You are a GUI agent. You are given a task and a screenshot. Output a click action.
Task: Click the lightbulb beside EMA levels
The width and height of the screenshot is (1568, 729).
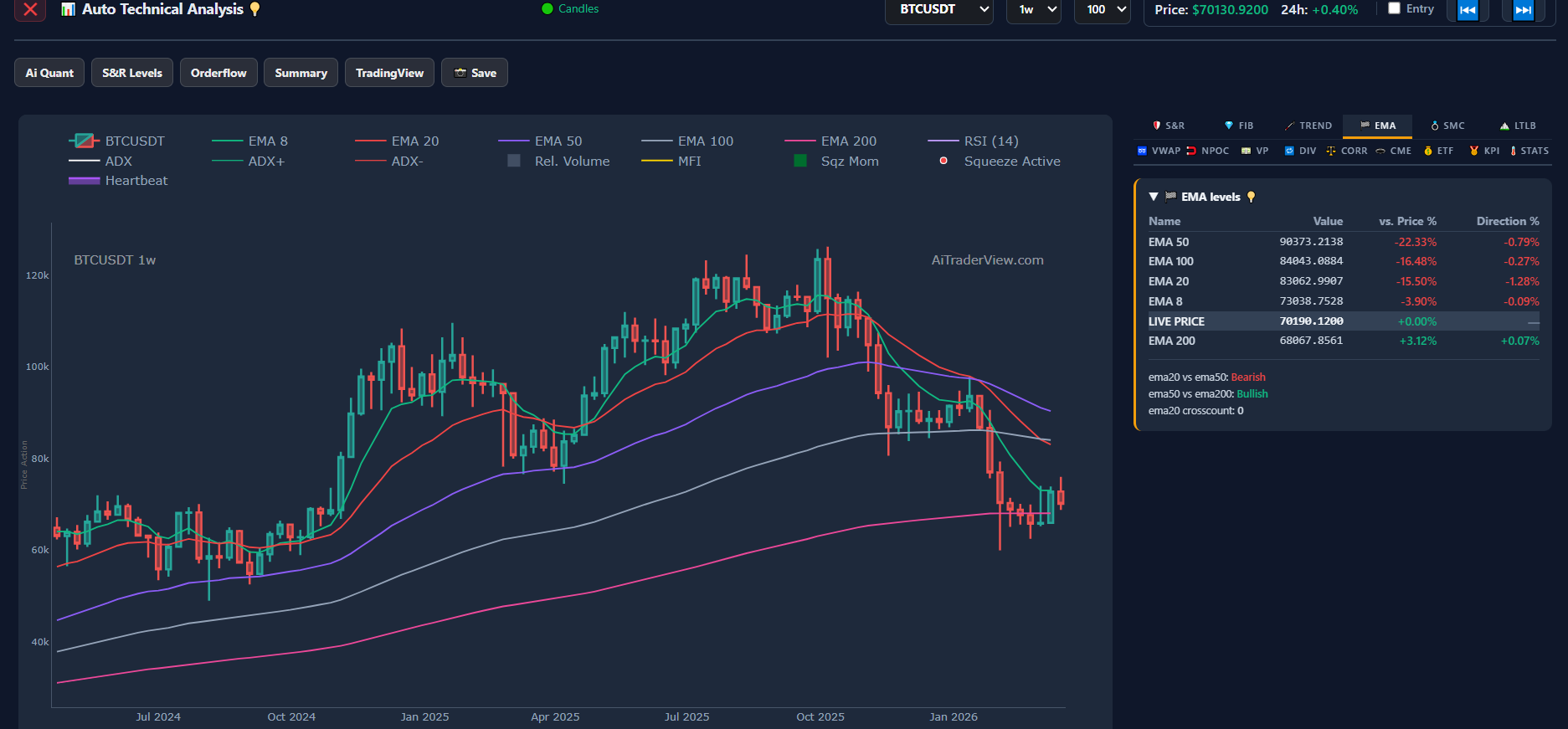[x=1252, y=197]
